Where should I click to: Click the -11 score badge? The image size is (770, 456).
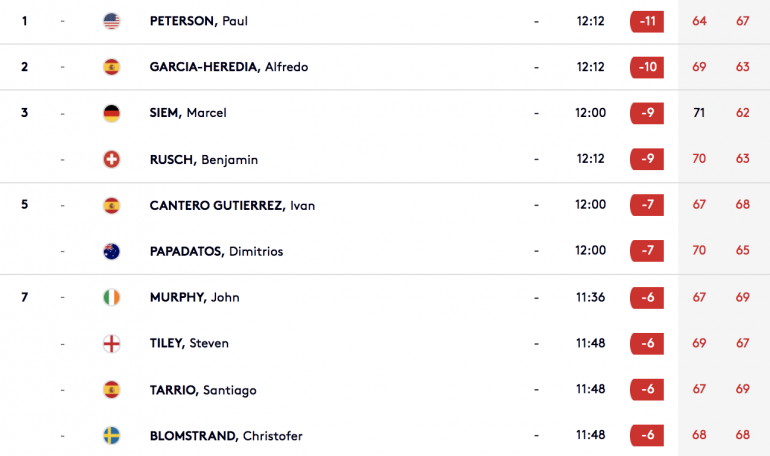click(x=647, y=21)
